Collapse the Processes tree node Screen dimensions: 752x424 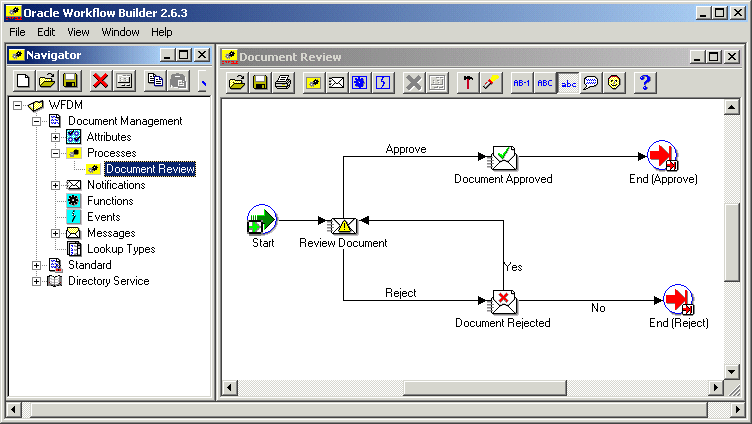(56, 153)
